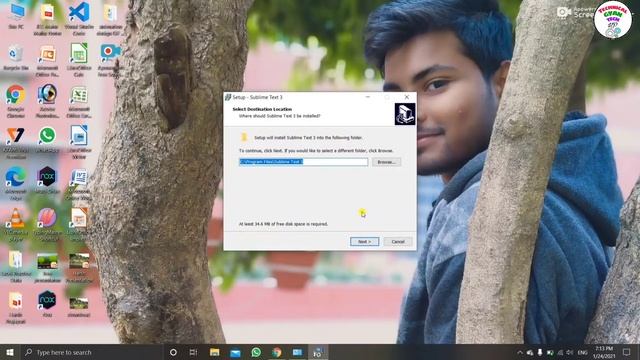
Task: Click the Next button in Sublime Text setup
Action: click(364, 242)
